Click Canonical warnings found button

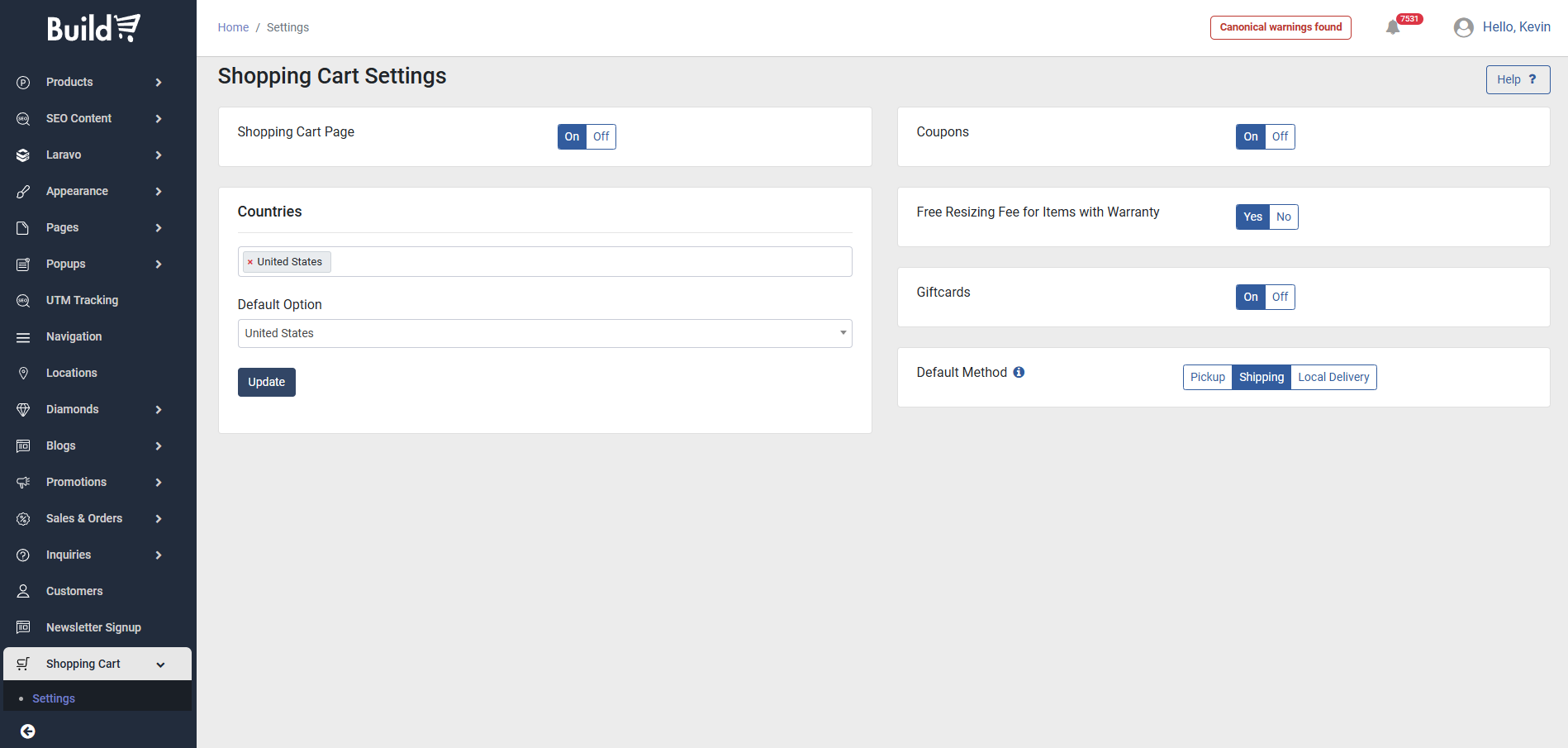tap(1281, 27)
